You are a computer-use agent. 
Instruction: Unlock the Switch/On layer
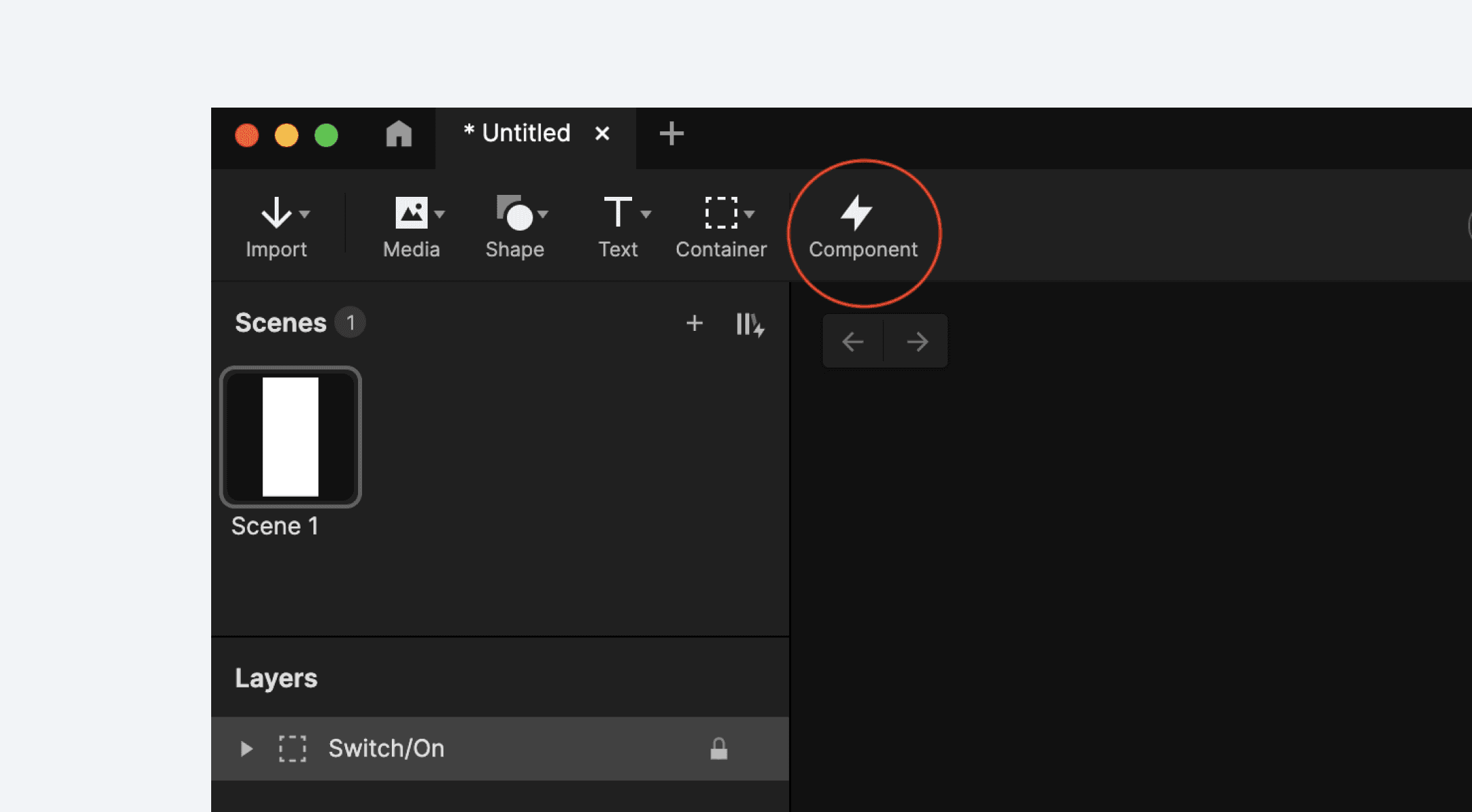[x=719, y=748]
